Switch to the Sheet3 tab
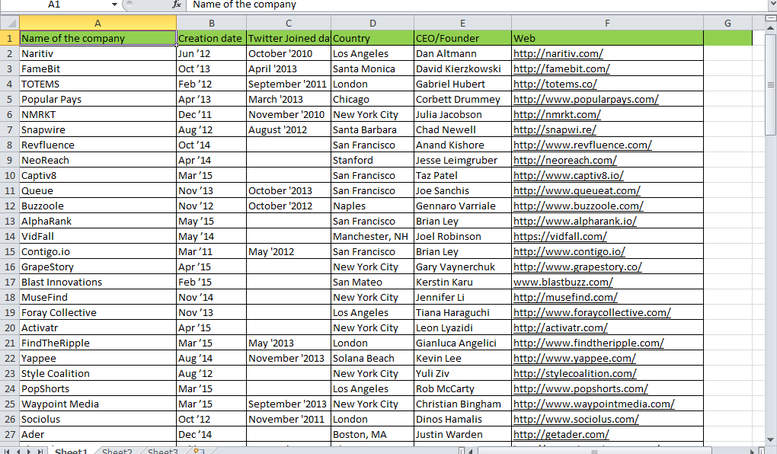Image resolution: width=777 pixels, height=454 pixels. point(163,451)
